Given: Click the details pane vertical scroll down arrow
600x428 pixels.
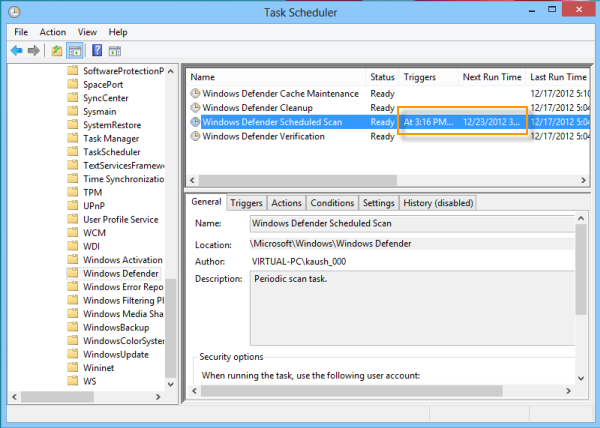Looking at the screenshot, I should point(581,378).
